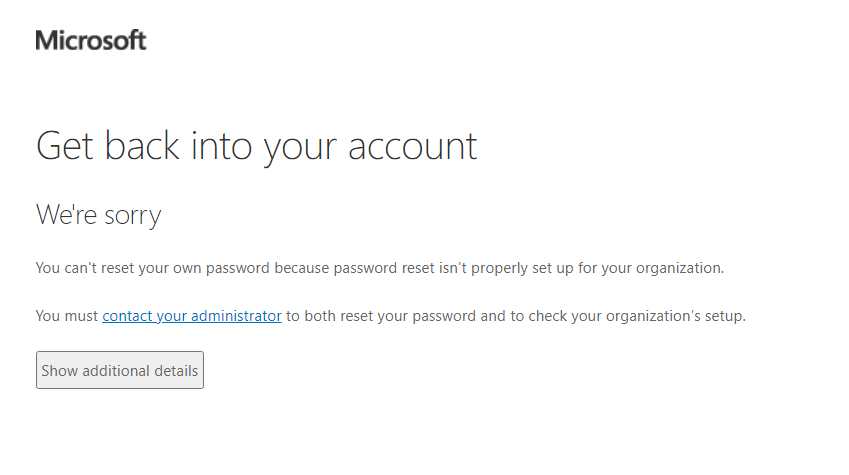Viewport: 849px width, 475px height.
Task: Click the word 'sorry' in the subheading
Action: [133, 217]
